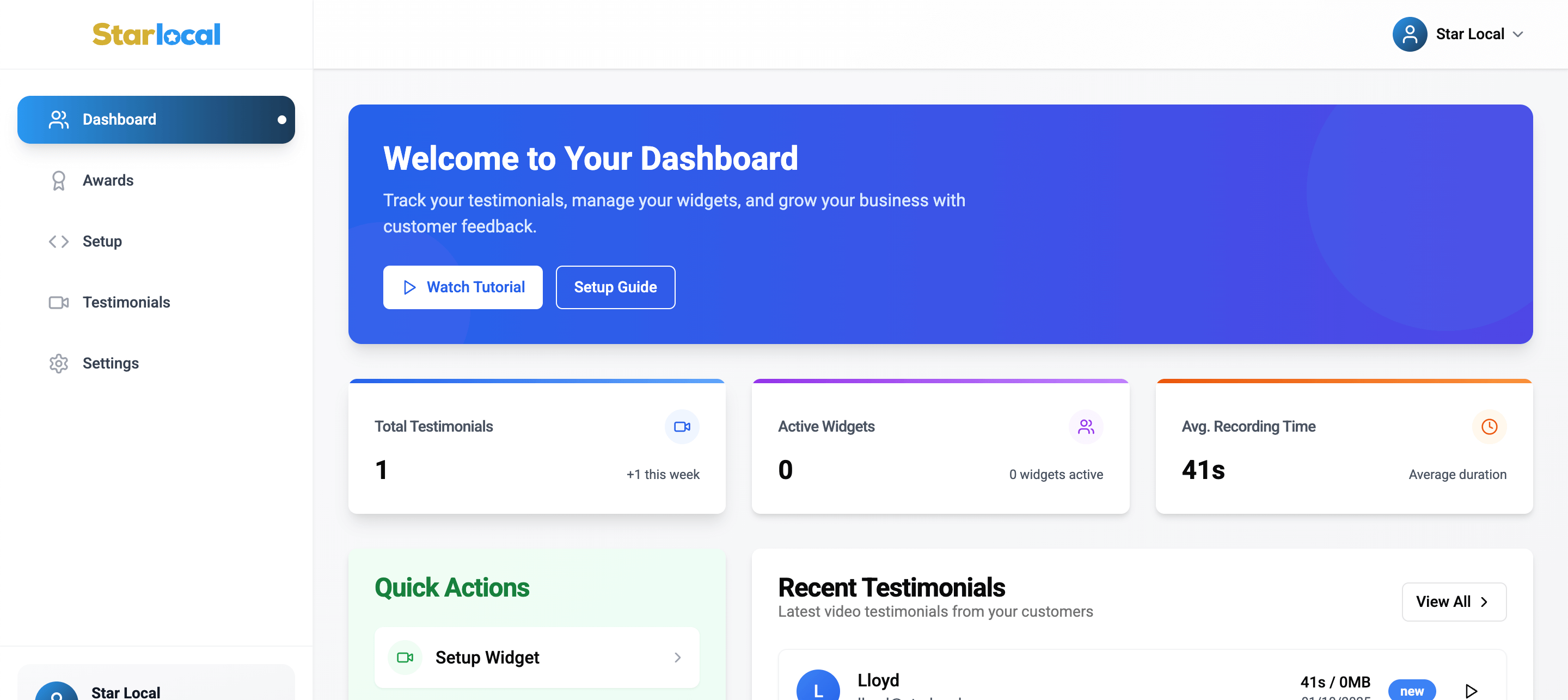This screenshot has height=700, width=1568.
Task: Click the 'new' badge on Lloyd's testimonial
Action: (1412, 690)
